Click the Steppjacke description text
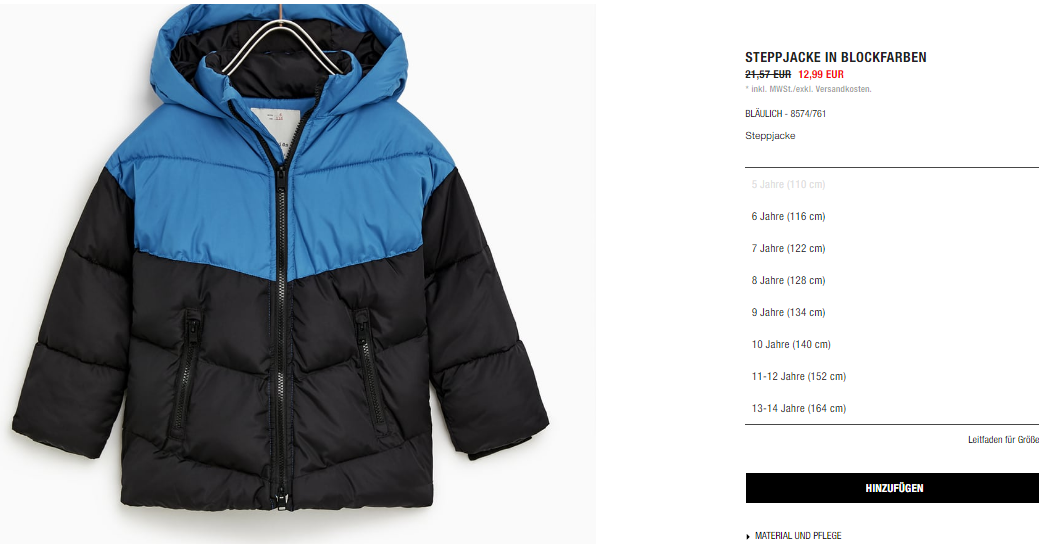 [x=770, y=136]
